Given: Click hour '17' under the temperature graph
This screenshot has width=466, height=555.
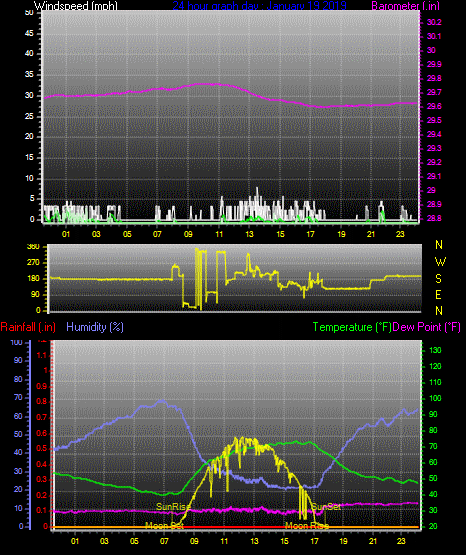Looking at the screenshot, I should [314, 541].
